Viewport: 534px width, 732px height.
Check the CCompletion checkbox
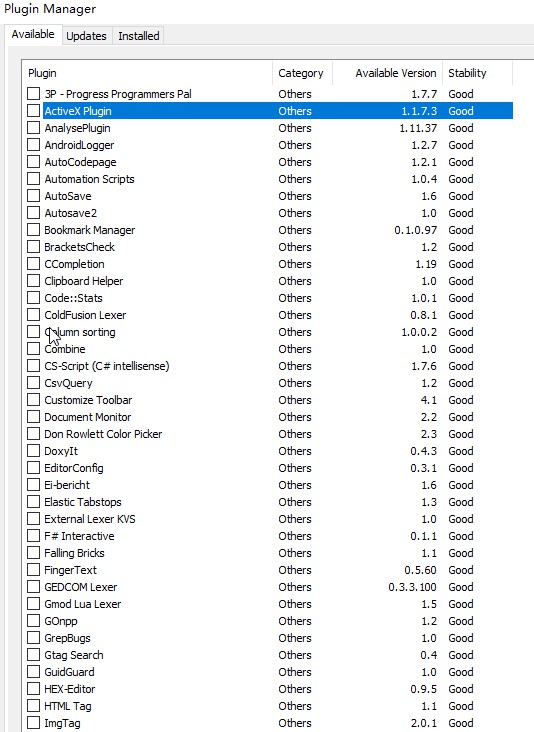coord(33,264)
